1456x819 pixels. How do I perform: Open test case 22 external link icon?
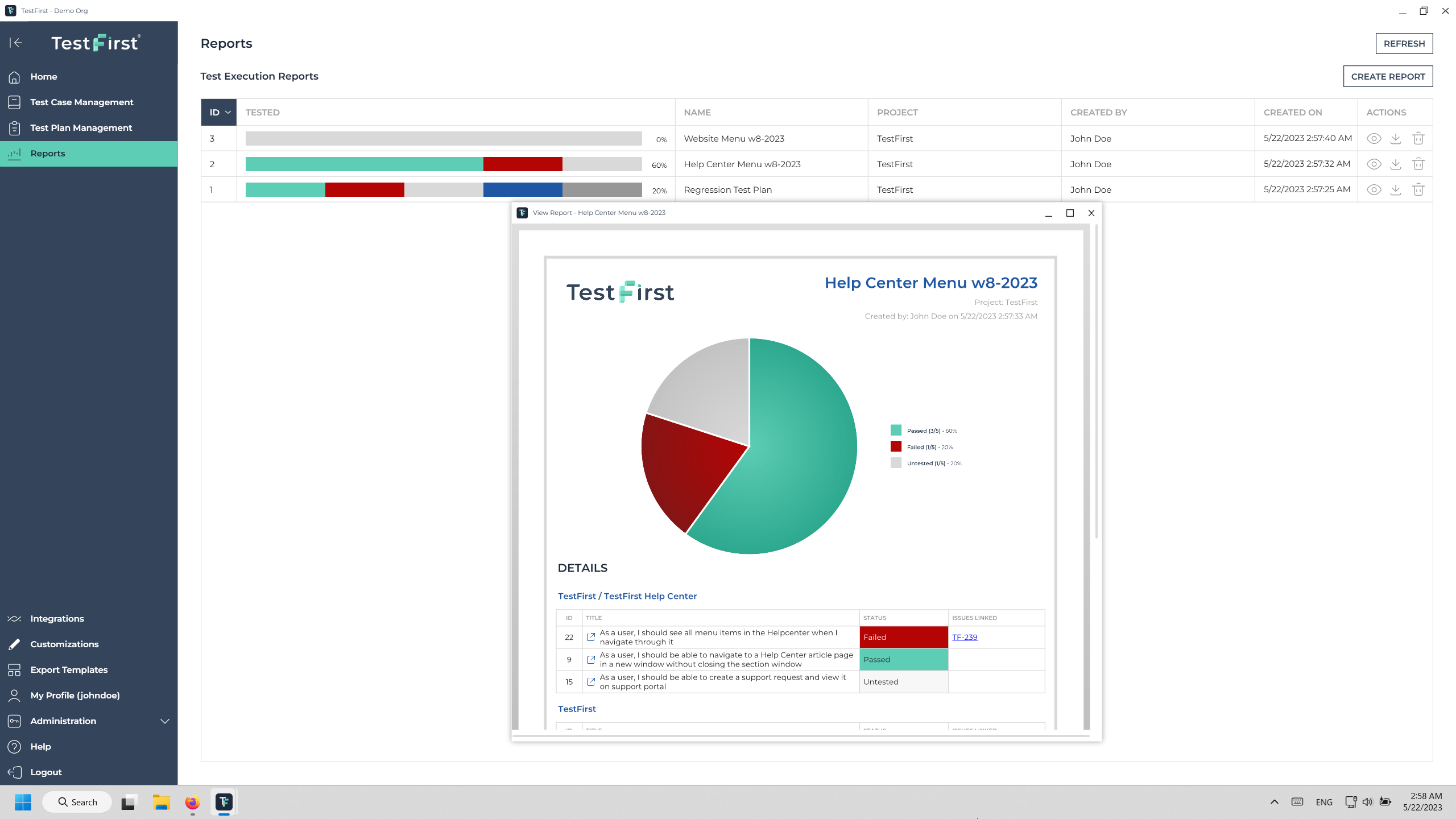(x=590, y=637)
